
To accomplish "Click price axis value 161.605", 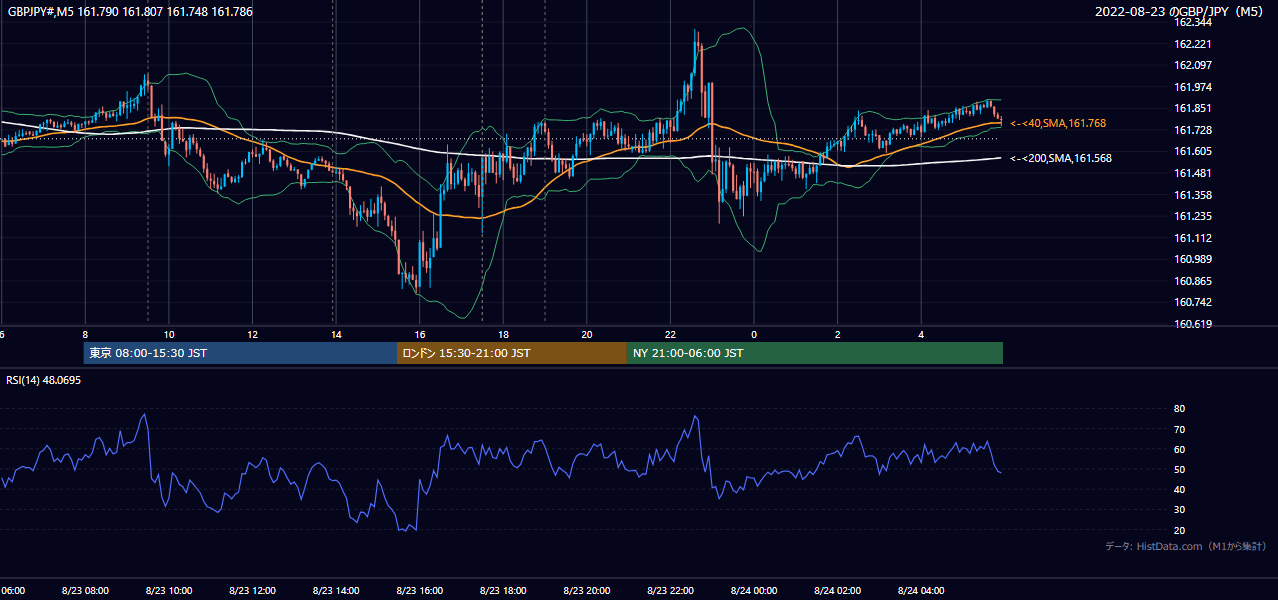I will click(x=1193, y=152).
